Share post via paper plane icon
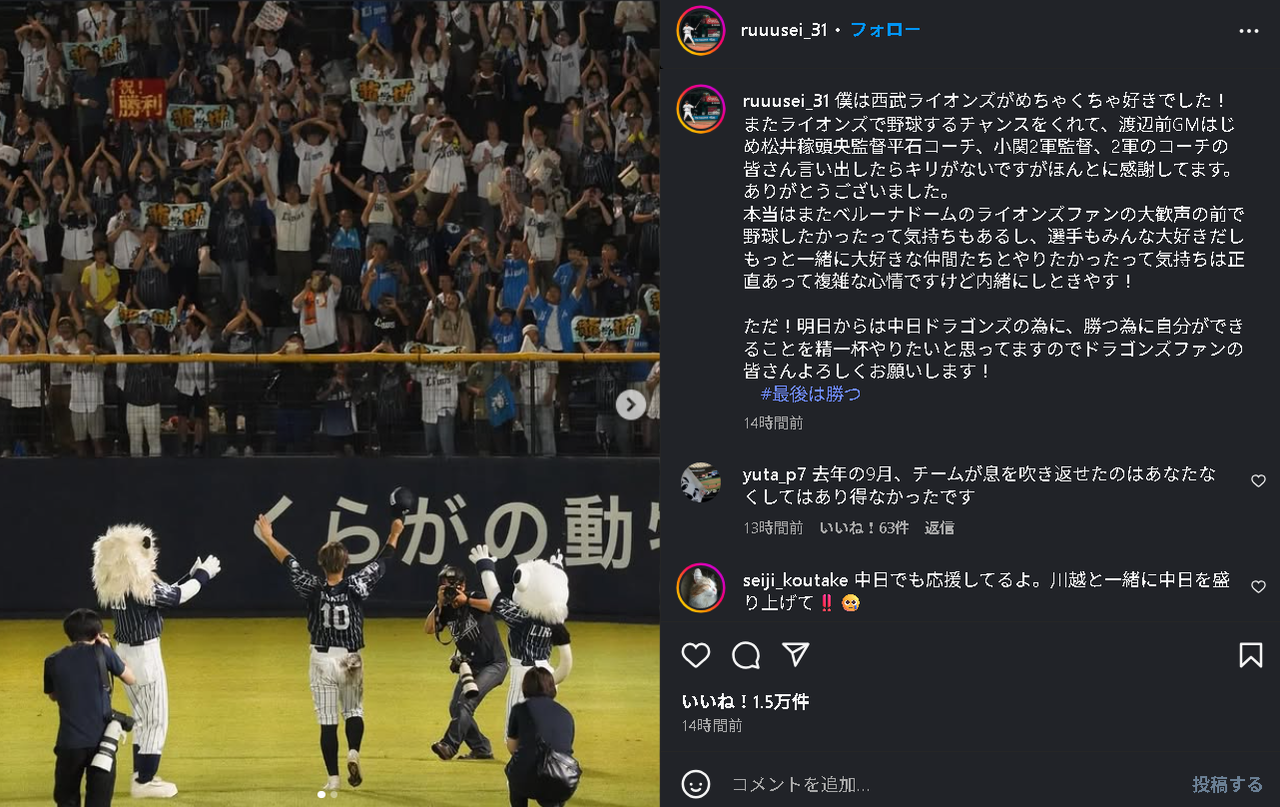Viewport: 1280px width, 807px height. 795,654
